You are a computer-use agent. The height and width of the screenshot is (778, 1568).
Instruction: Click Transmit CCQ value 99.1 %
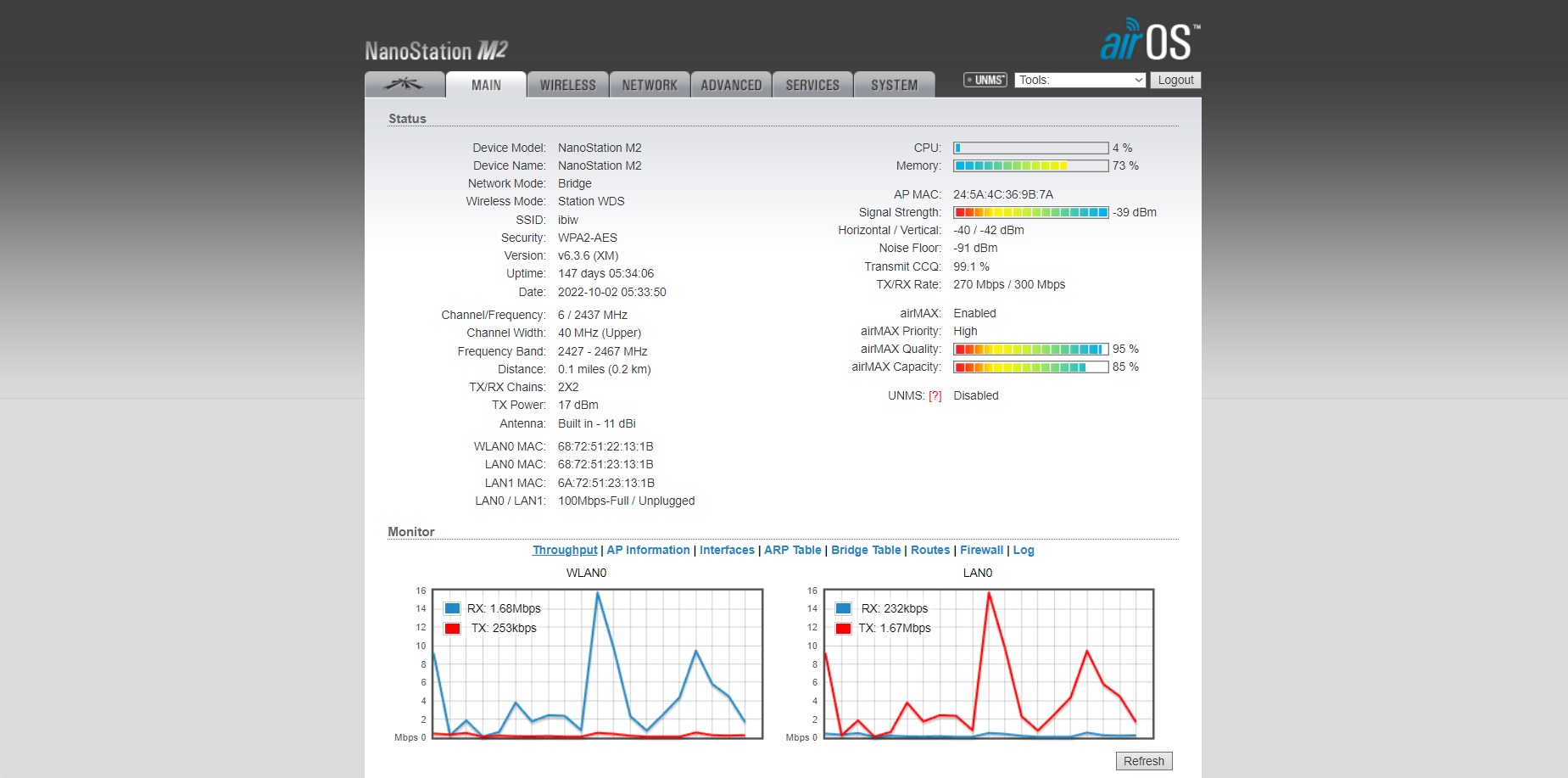coord(971,266)
